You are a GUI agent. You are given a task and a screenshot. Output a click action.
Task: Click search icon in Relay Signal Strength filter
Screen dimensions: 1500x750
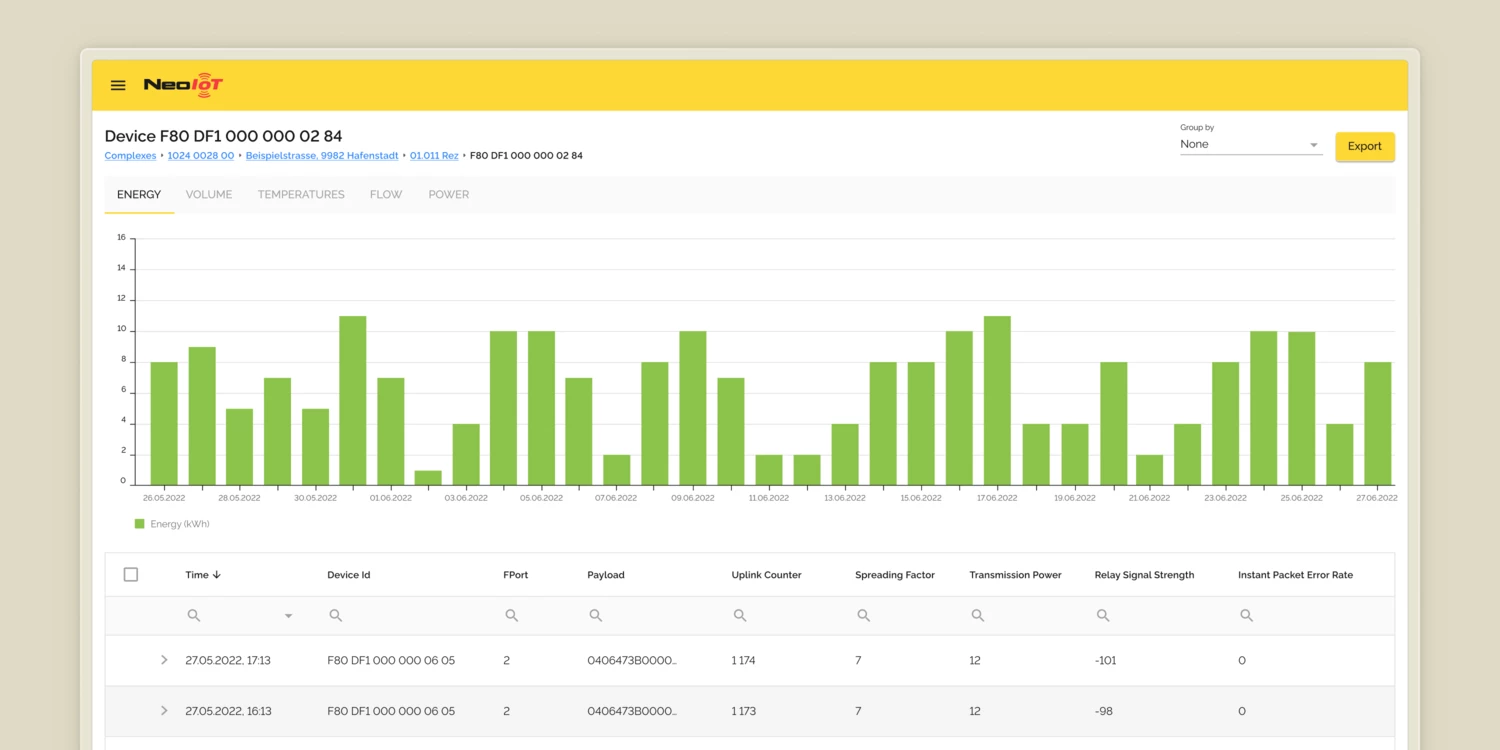coord(1103,616)
